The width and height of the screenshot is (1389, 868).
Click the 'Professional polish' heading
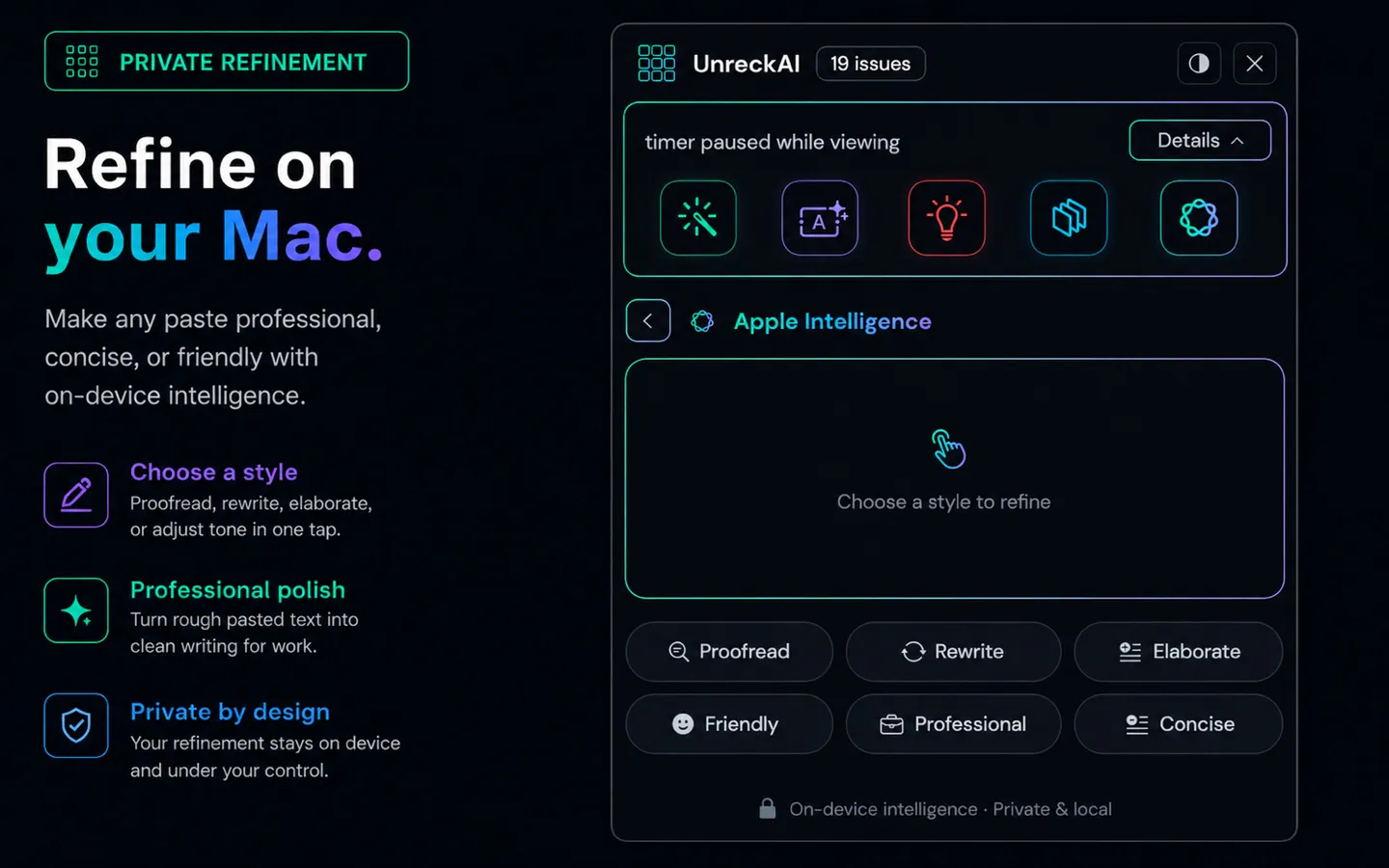(237, 589)
